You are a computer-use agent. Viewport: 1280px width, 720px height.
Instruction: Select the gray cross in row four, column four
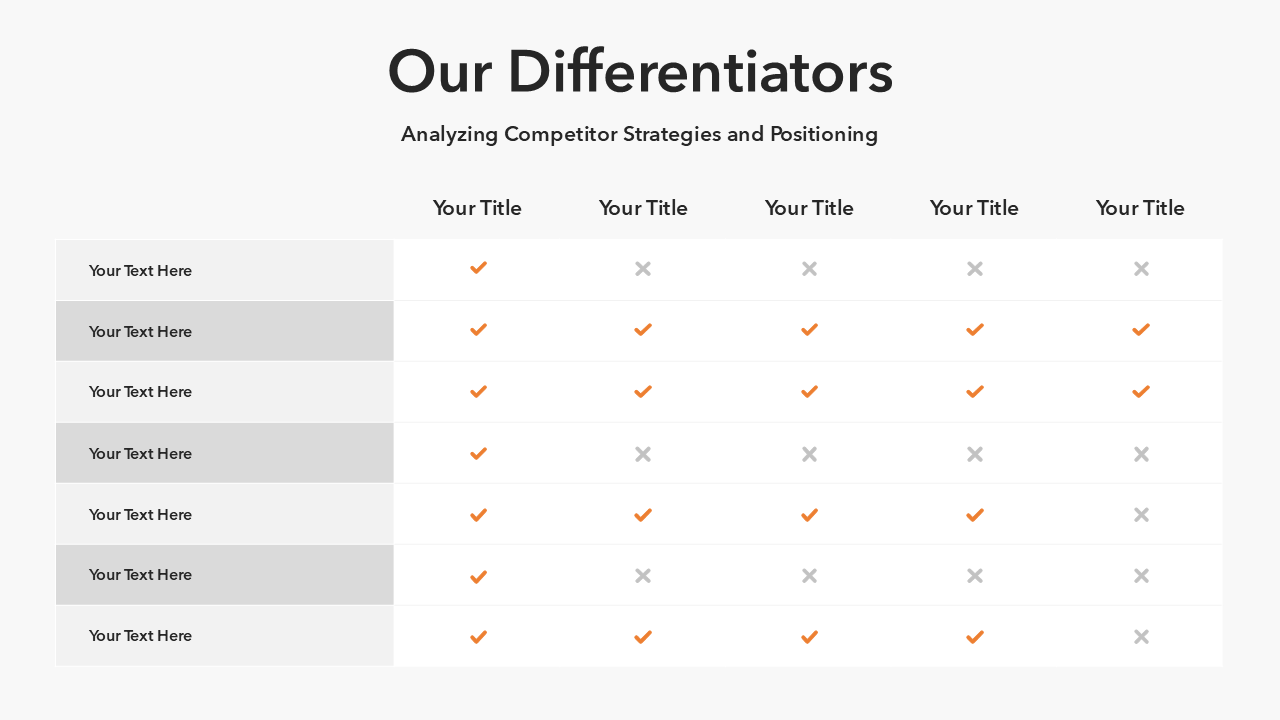[x=975, y=454]
